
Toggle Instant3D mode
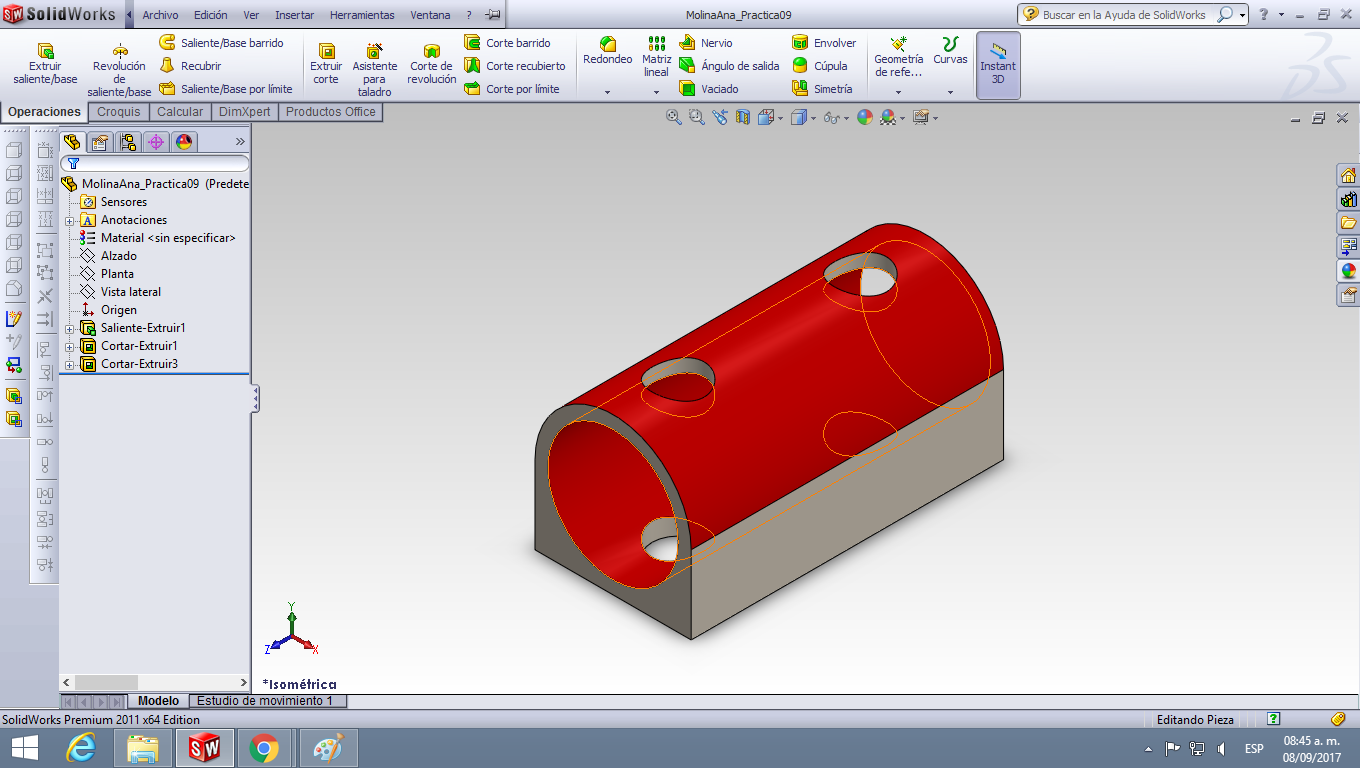coord(997,65)
